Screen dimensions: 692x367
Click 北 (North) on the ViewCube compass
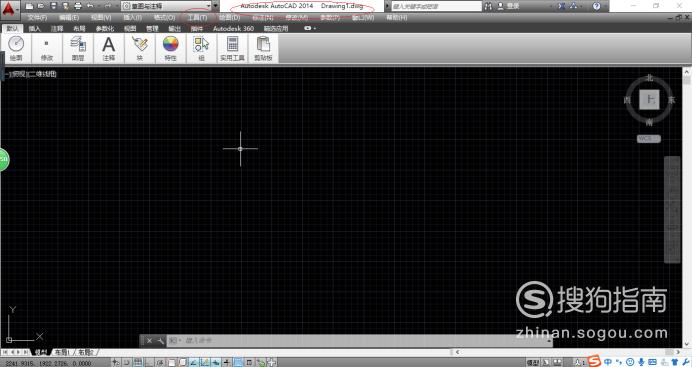(x=649, y=78)
